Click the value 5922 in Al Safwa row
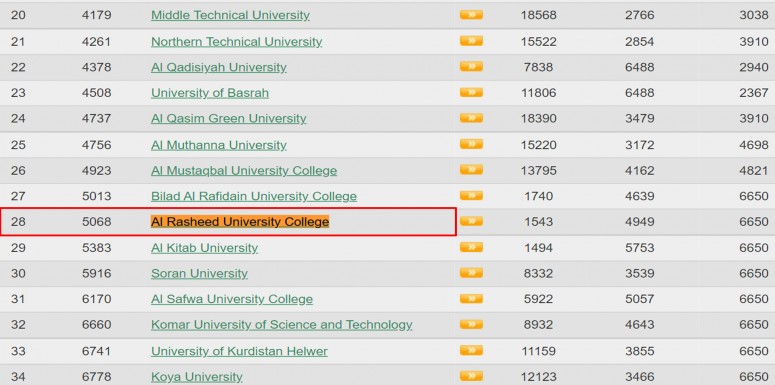The height and width of the screenshot is (385, 775). pyautogui.click(x=538, y=299)
